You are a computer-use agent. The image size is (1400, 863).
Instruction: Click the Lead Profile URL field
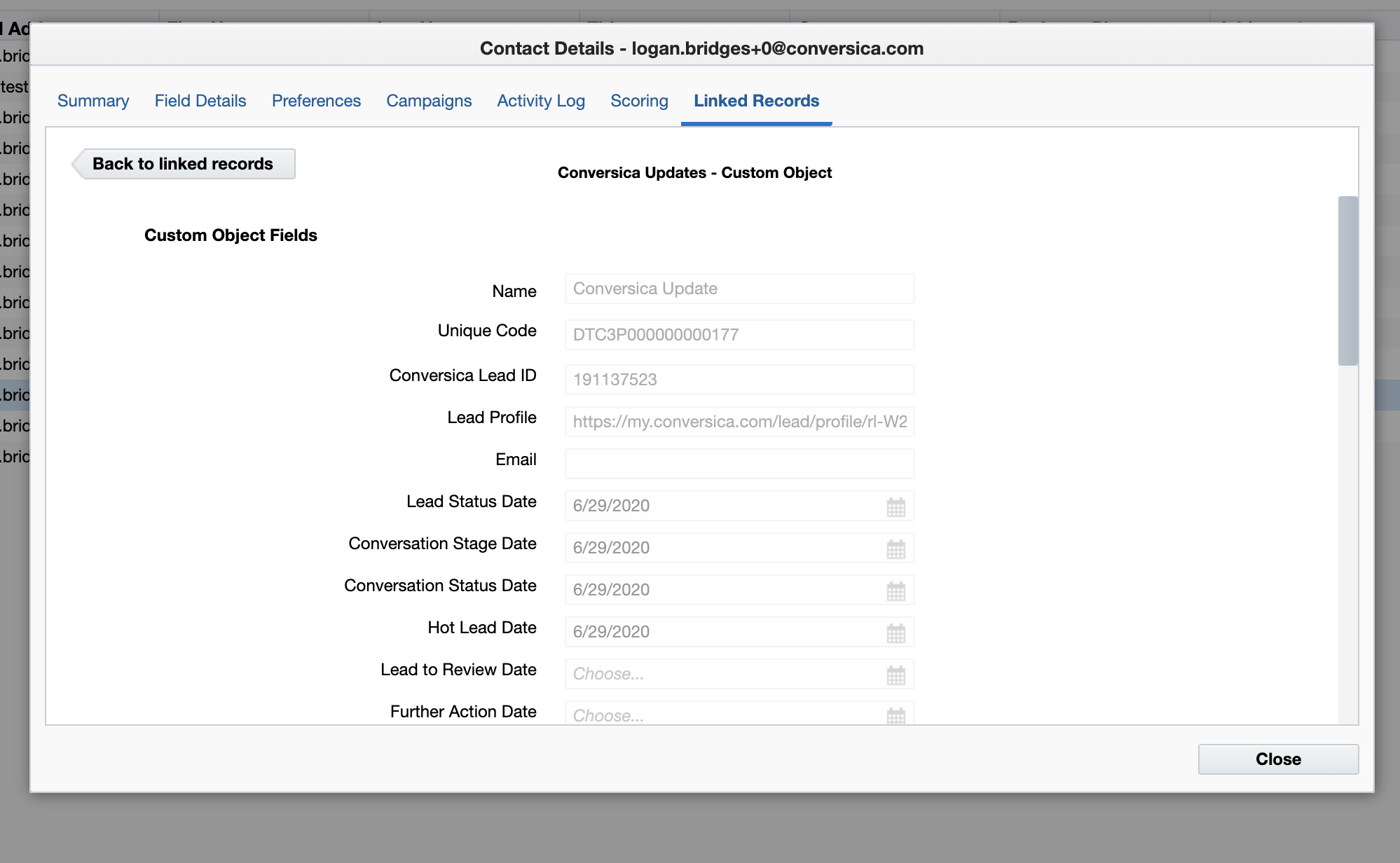(x=739, y=422)
